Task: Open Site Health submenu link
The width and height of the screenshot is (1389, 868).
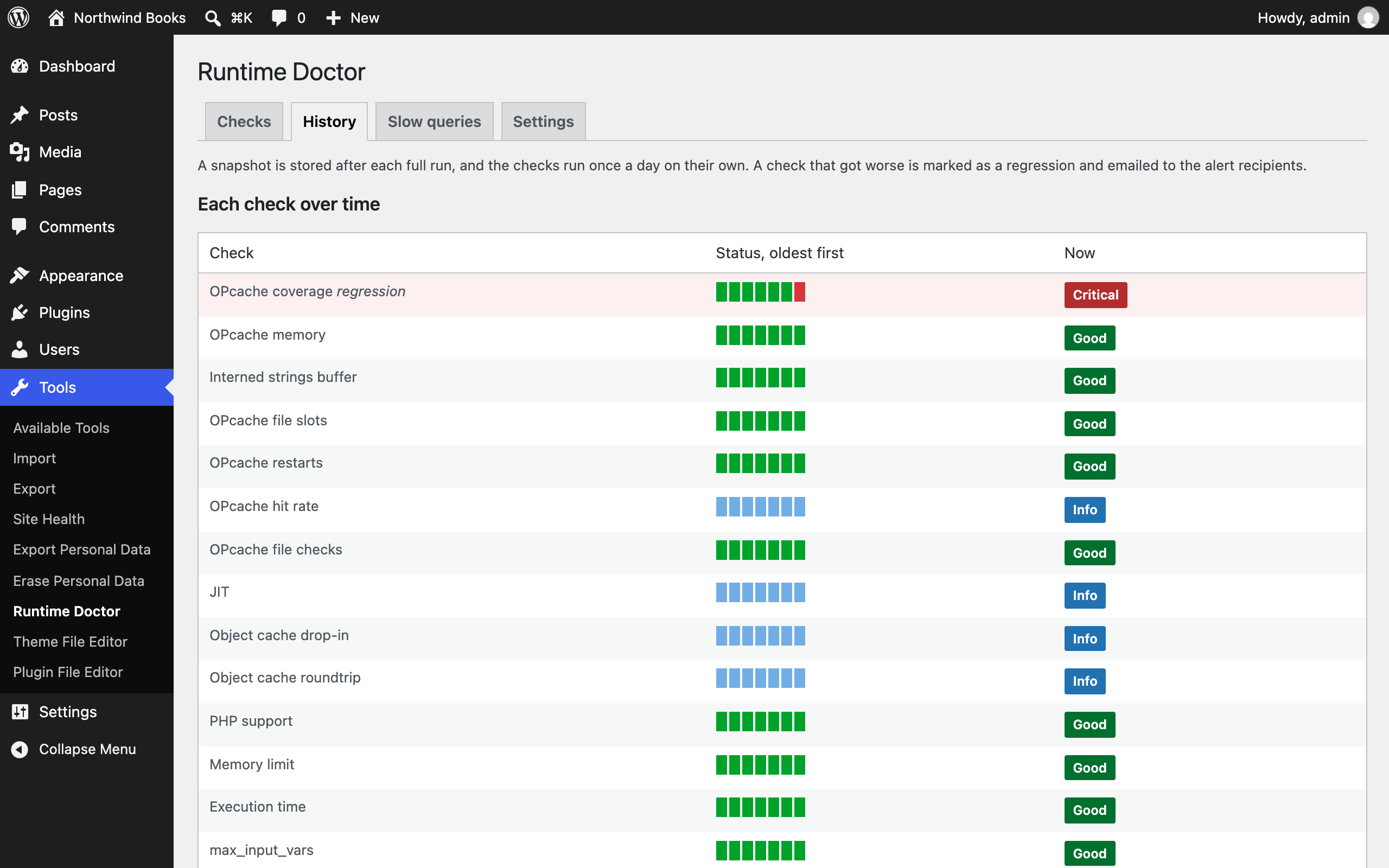Action: [x=49, y=519]
